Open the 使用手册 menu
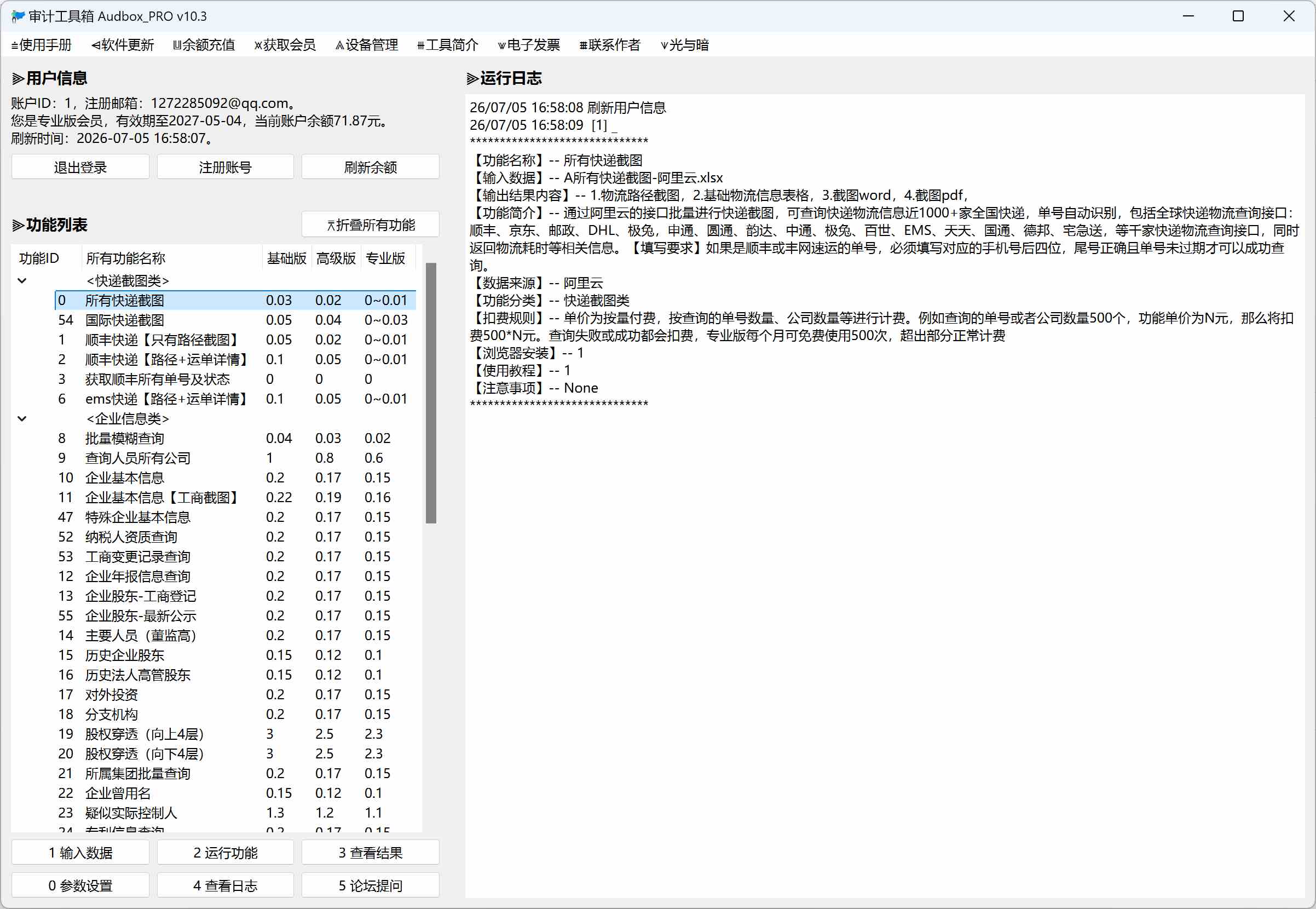This screenshot has height=909, width=1316. pos(42,45)
